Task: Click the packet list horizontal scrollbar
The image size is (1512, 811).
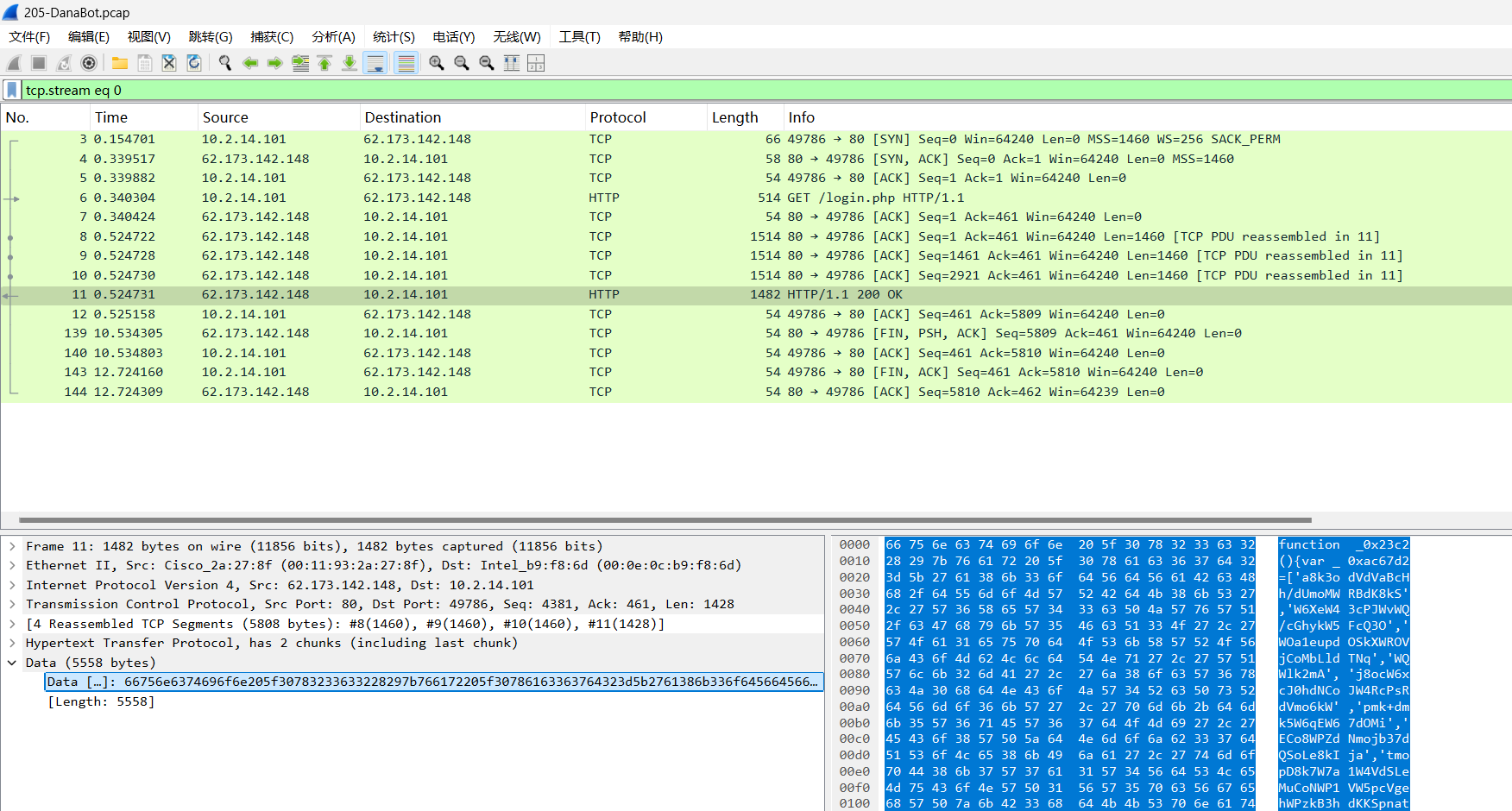Action: [x=665, y=520]
